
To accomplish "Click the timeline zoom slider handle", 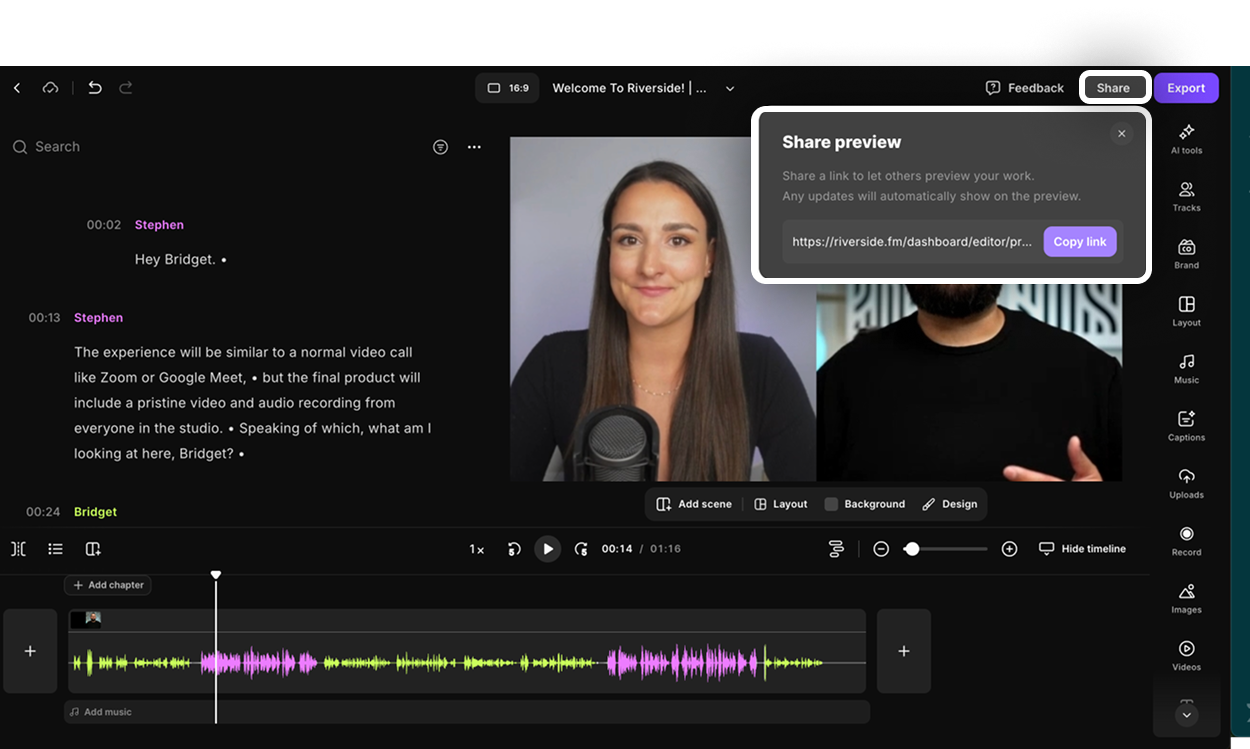I will click(x=912, y=549).
